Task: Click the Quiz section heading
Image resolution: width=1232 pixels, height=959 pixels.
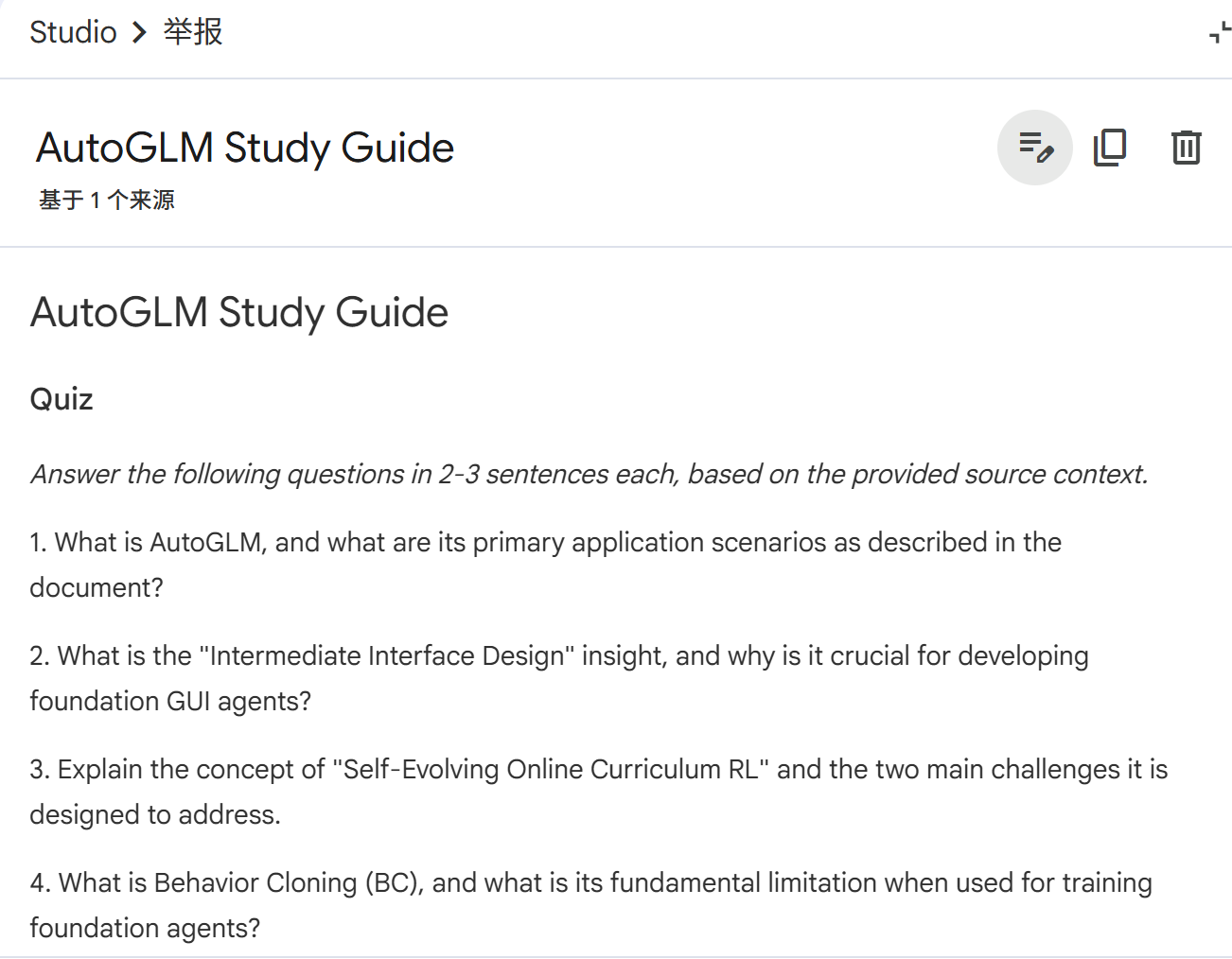Action: 62,399
